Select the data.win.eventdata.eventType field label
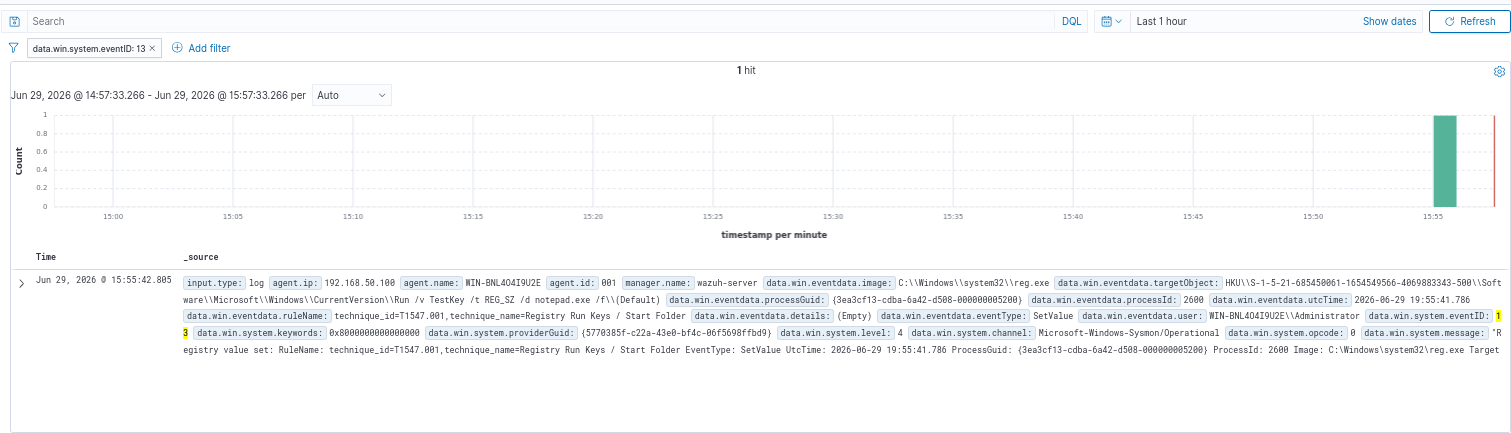Screen dimensions: 1511x433 click(x=953, y=315)
